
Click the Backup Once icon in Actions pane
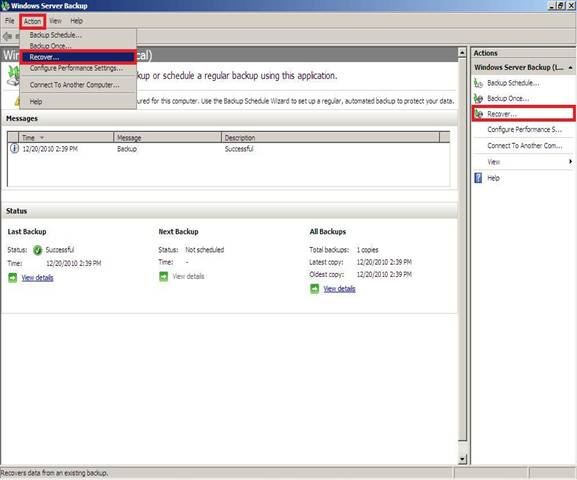click(x=478, y=99)
